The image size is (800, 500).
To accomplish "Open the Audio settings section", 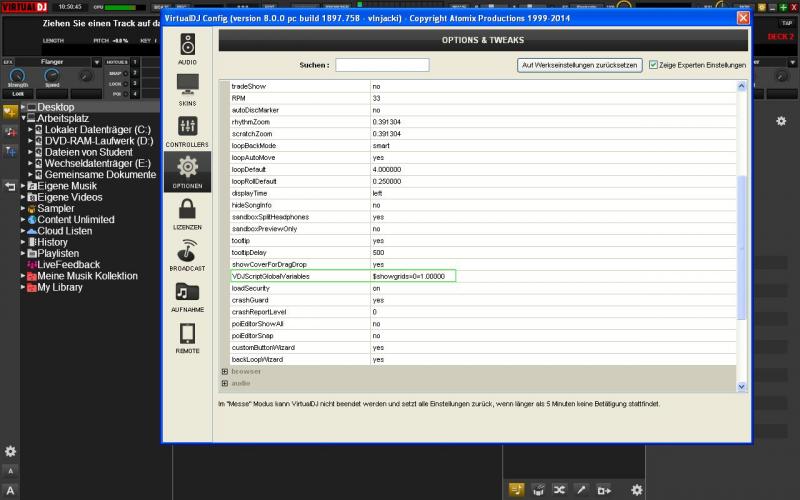I will point(187,49).
